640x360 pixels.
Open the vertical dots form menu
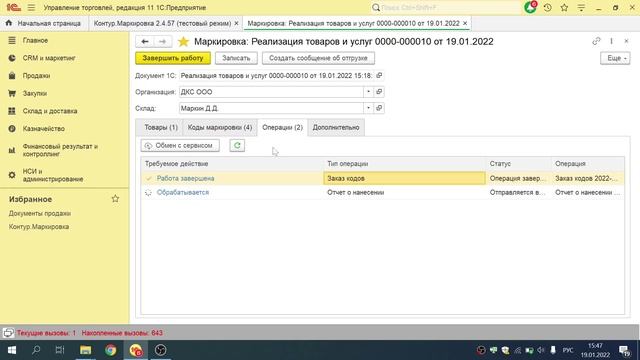click(x=611, y=41)
